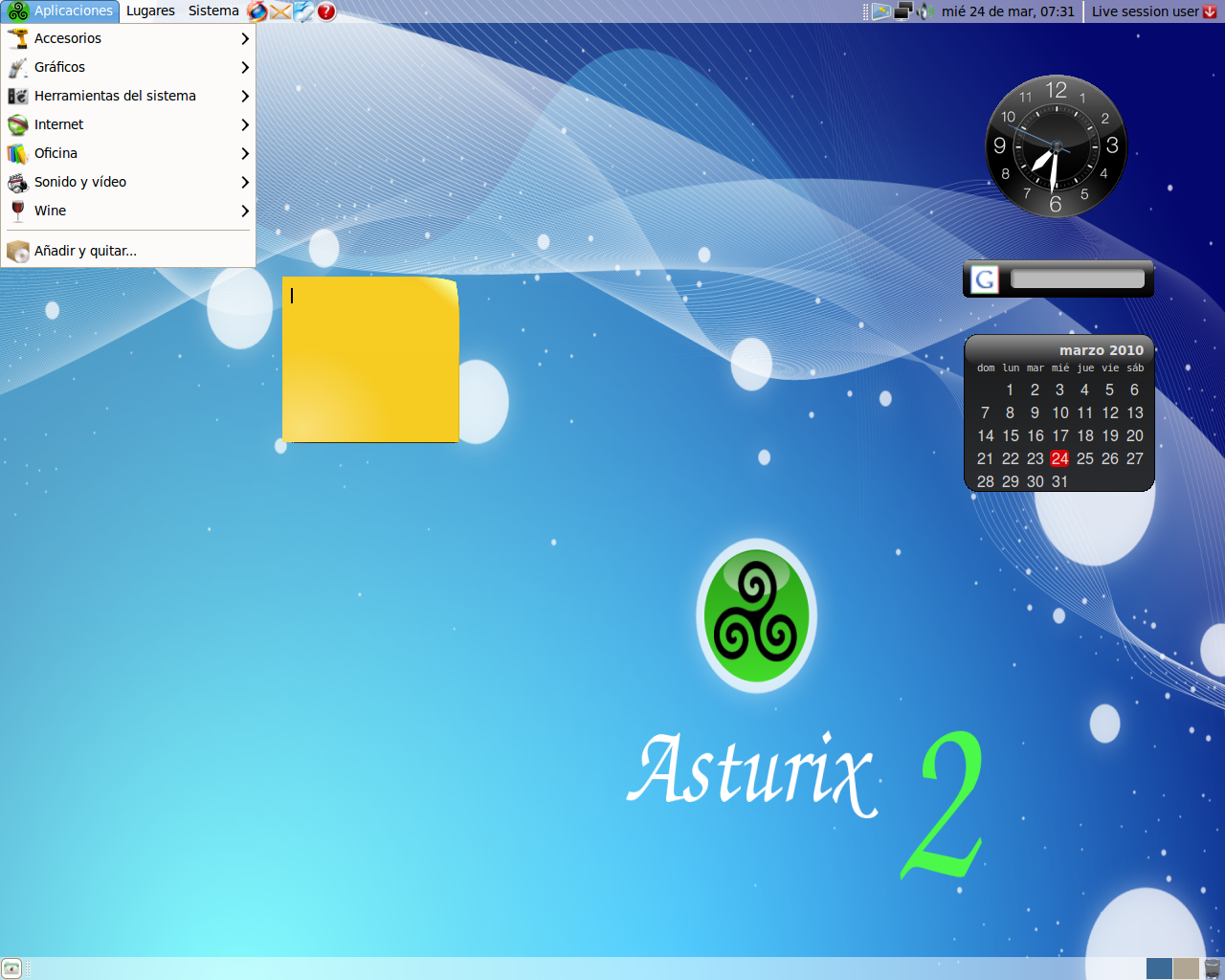Screen dimensions: 1225x980
Task: Mute the volume using the speaker tray icon
Action: click(x=925, y=11)
